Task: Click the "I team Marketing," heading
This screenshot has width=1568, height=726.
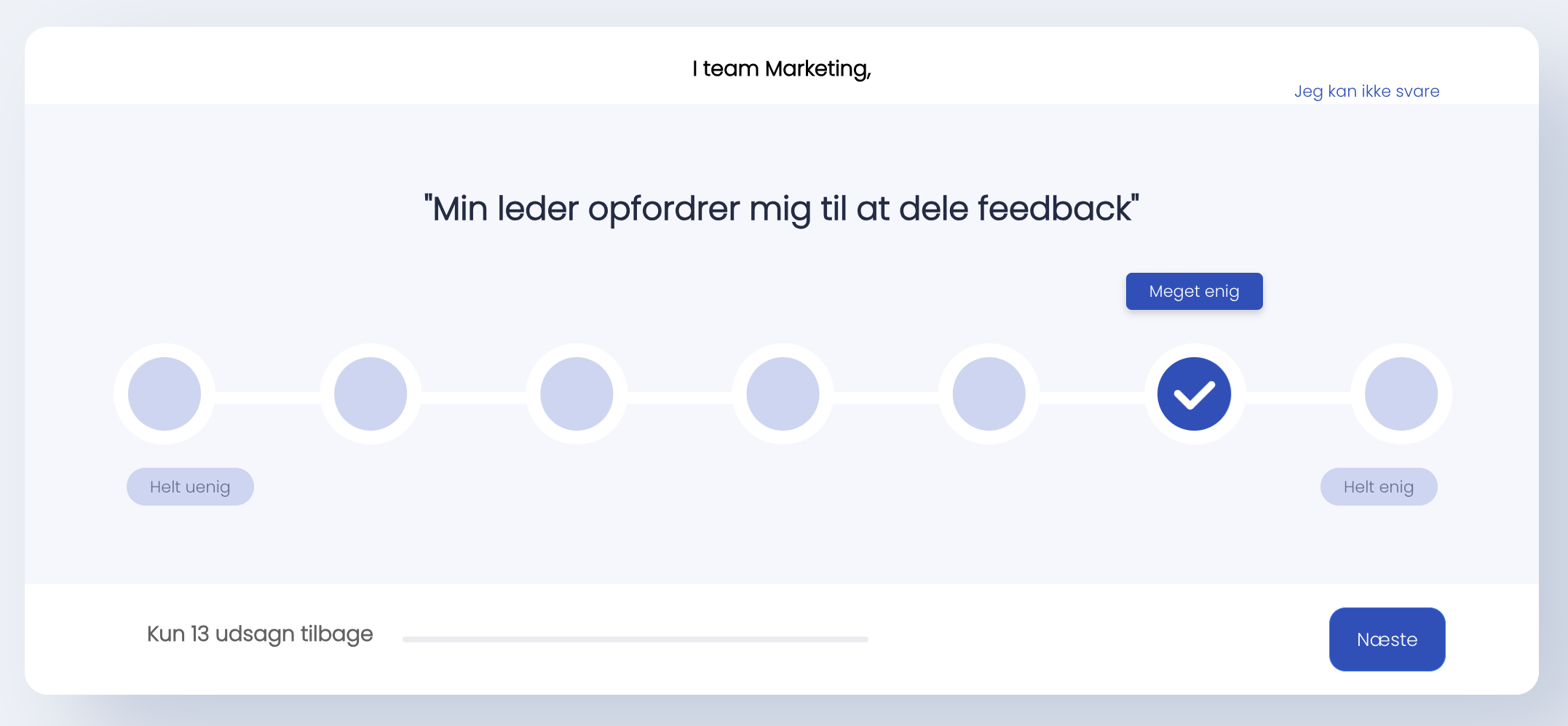Action: click(782, 69)
